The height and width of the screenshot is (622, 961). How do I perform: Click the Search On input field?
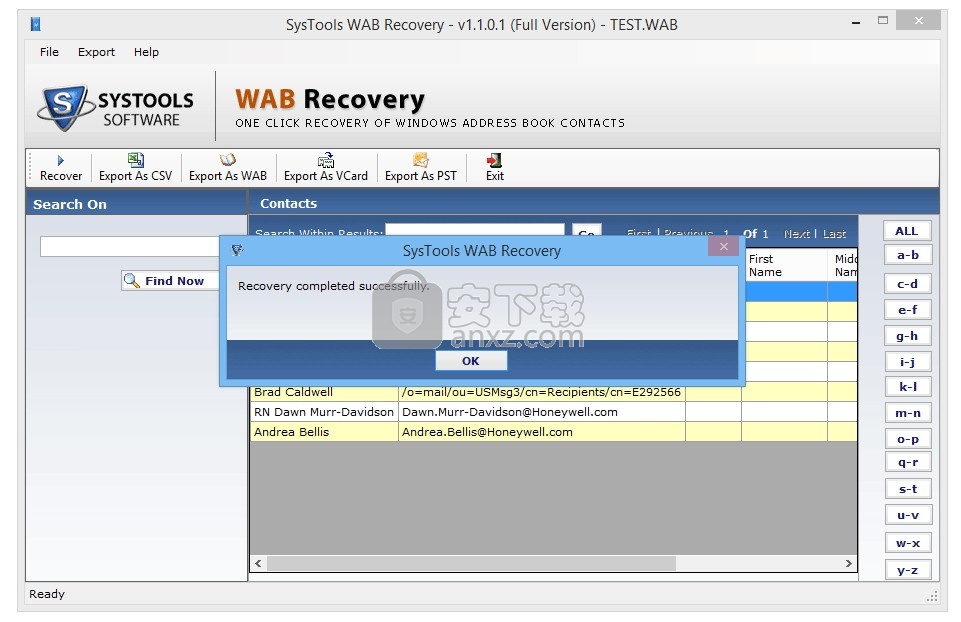tap(130, 247)
